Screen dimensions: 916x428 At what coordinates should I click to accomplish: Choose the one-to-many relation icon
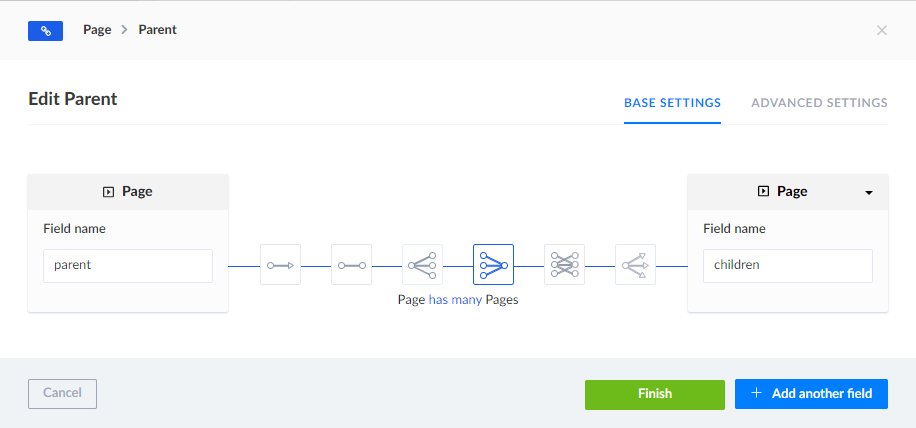pos(422,265)
